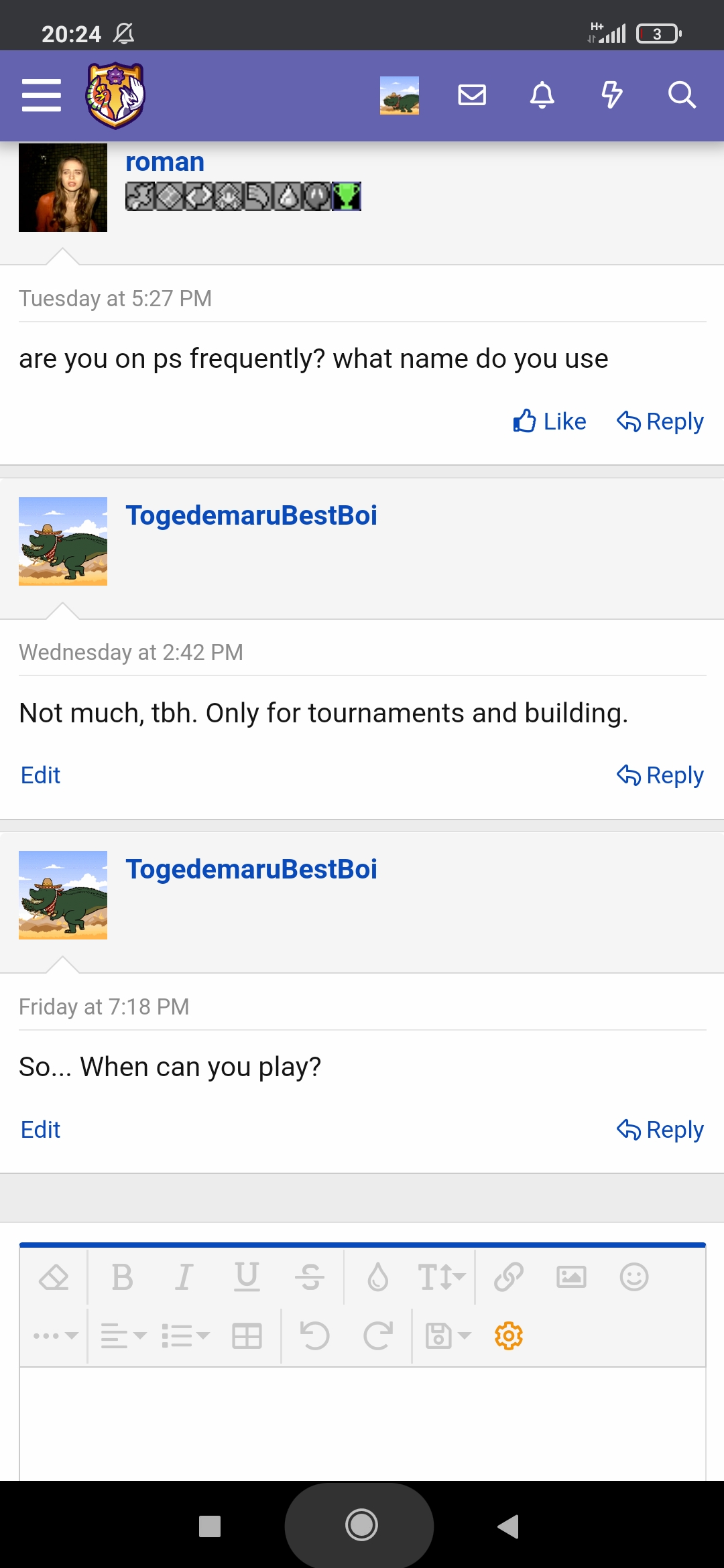Open the hamburger navigation menu
The image size is (724, 1568).
click(41, 94)
